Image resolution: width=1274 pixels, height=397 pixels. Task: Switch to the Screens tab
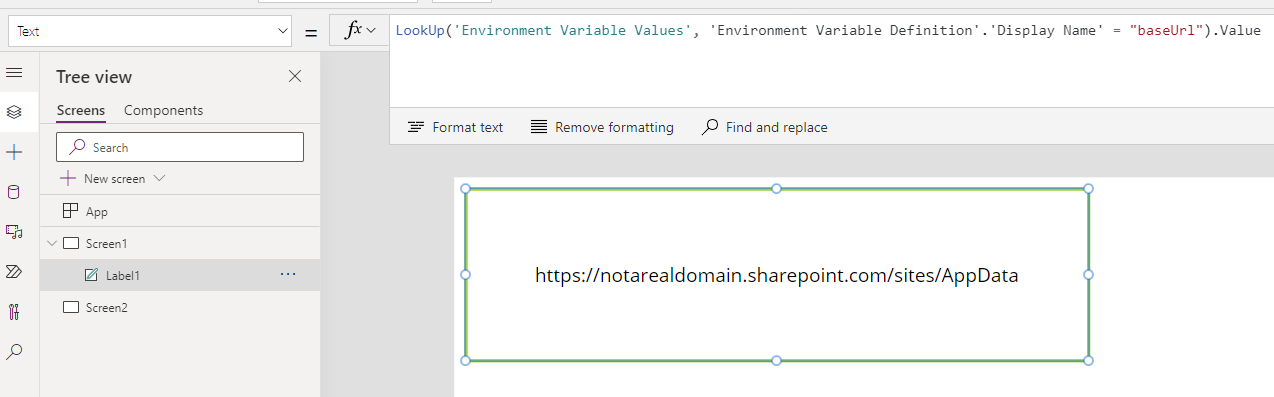point(81,110)
